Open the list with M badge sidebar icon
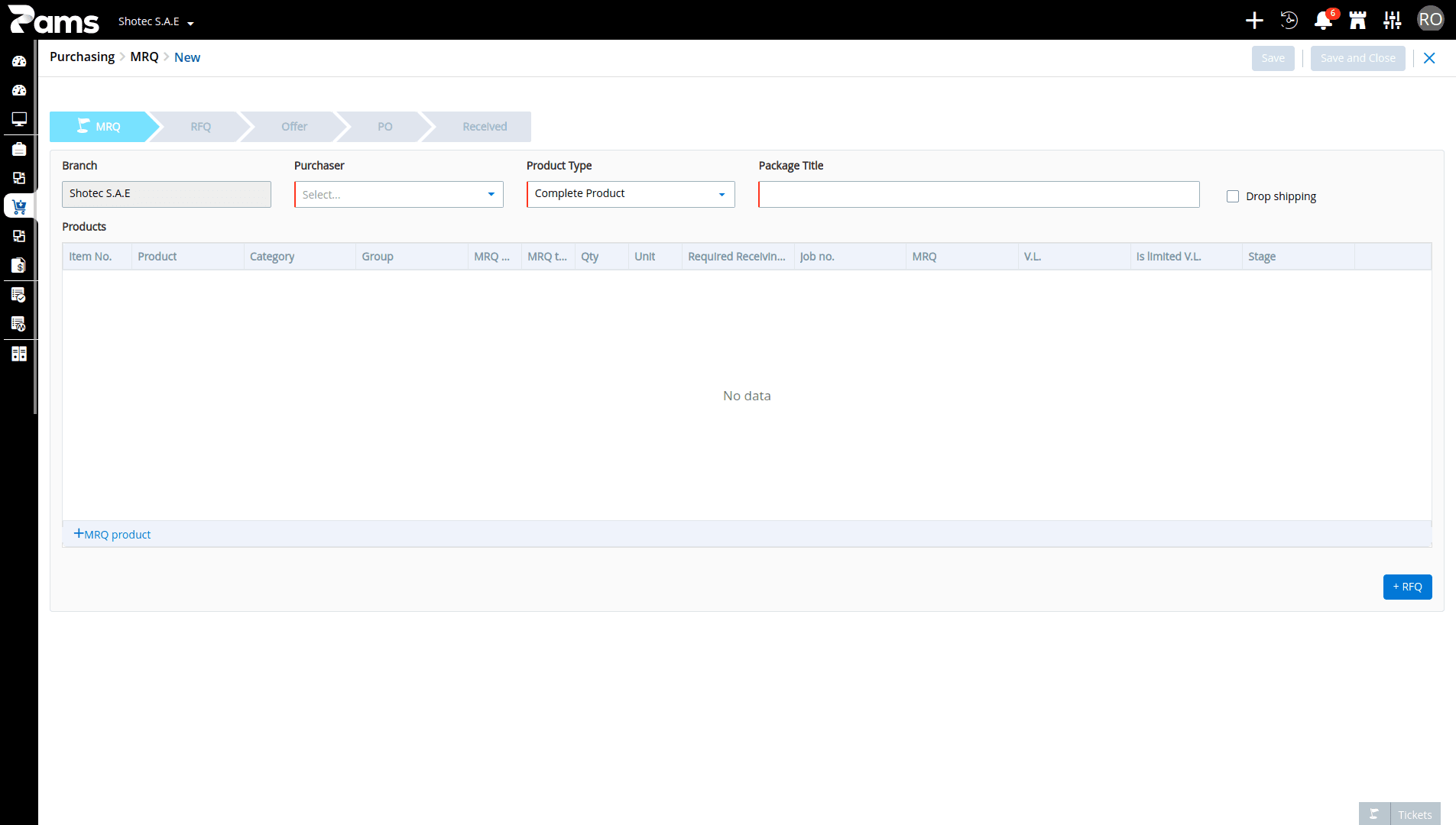Viewport: 1456px width, 825px height. click(19, 324)
